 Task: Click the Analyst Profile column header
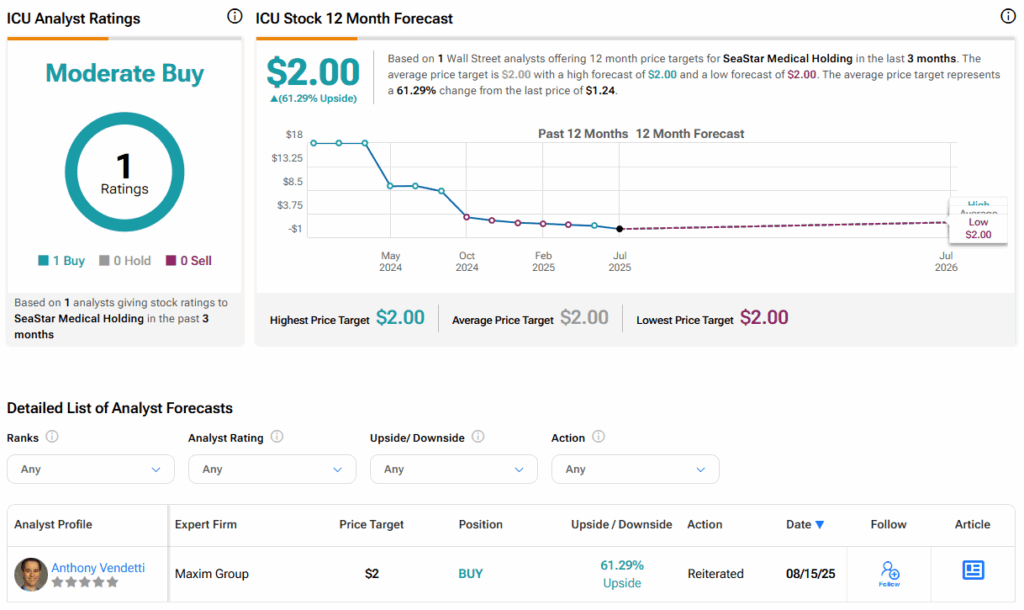[53, 524]
